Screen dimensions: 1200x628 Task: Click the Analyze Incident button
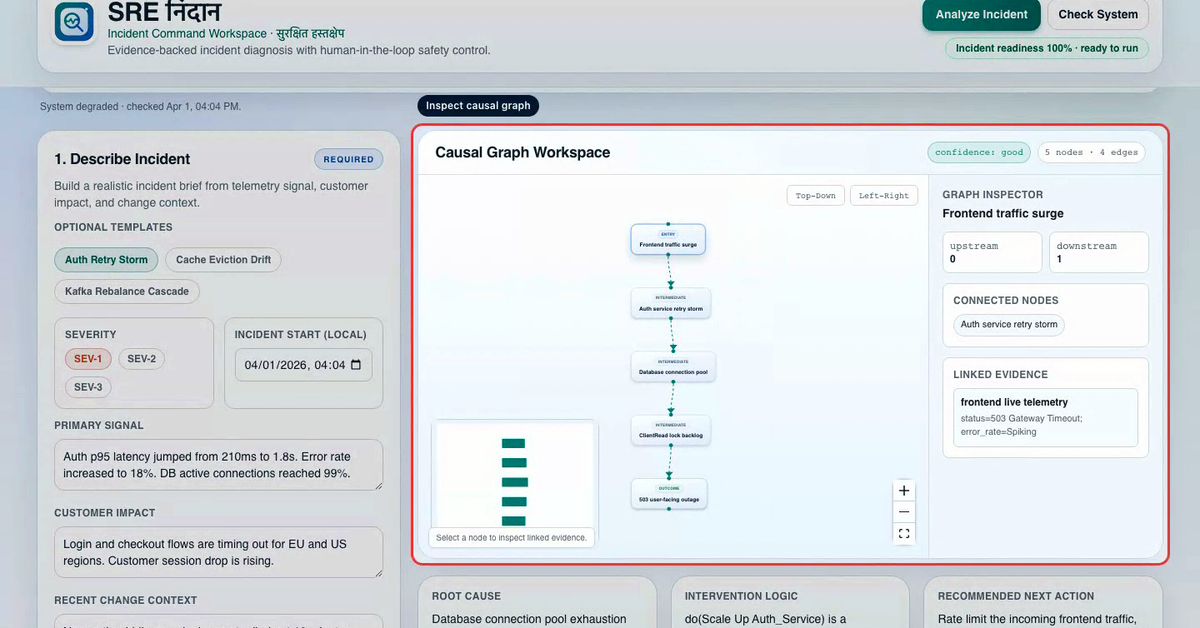pyautogui.click(x=981, y=15)
